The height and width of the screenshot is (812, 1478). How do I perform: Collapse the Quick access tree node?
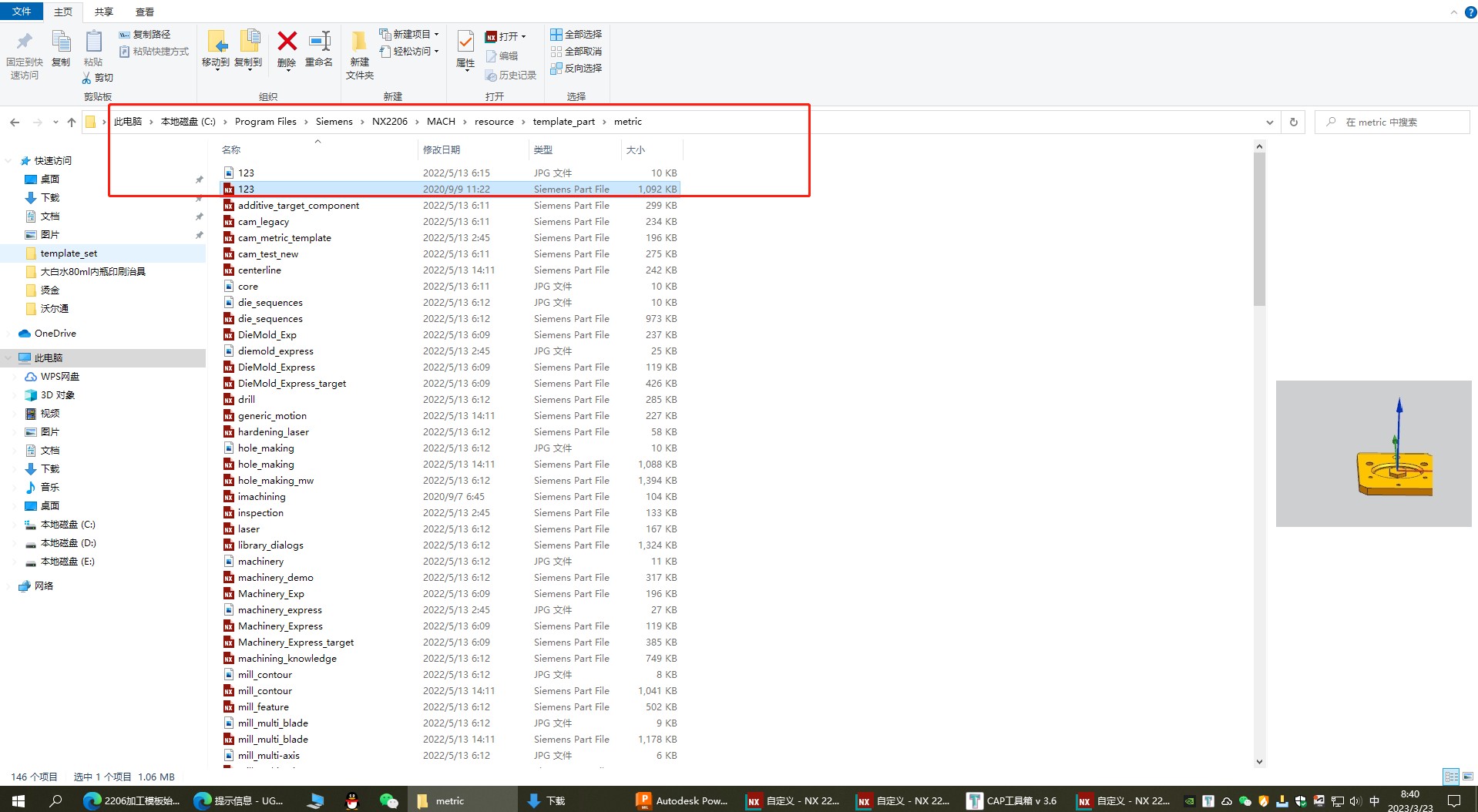click(x=8, y=161)
